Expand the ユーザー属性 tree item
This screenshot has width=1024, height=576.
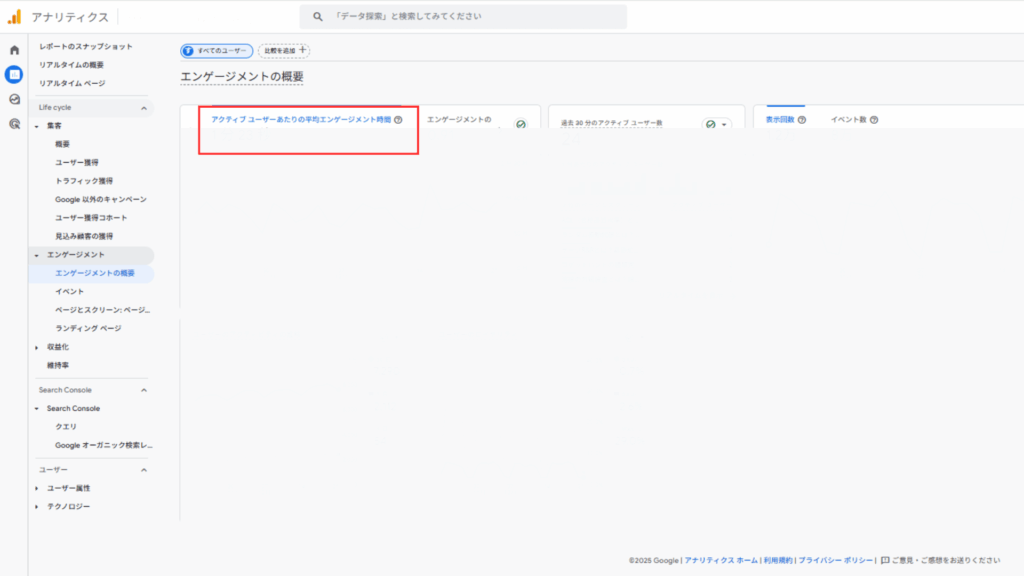[x=37, y=488]
